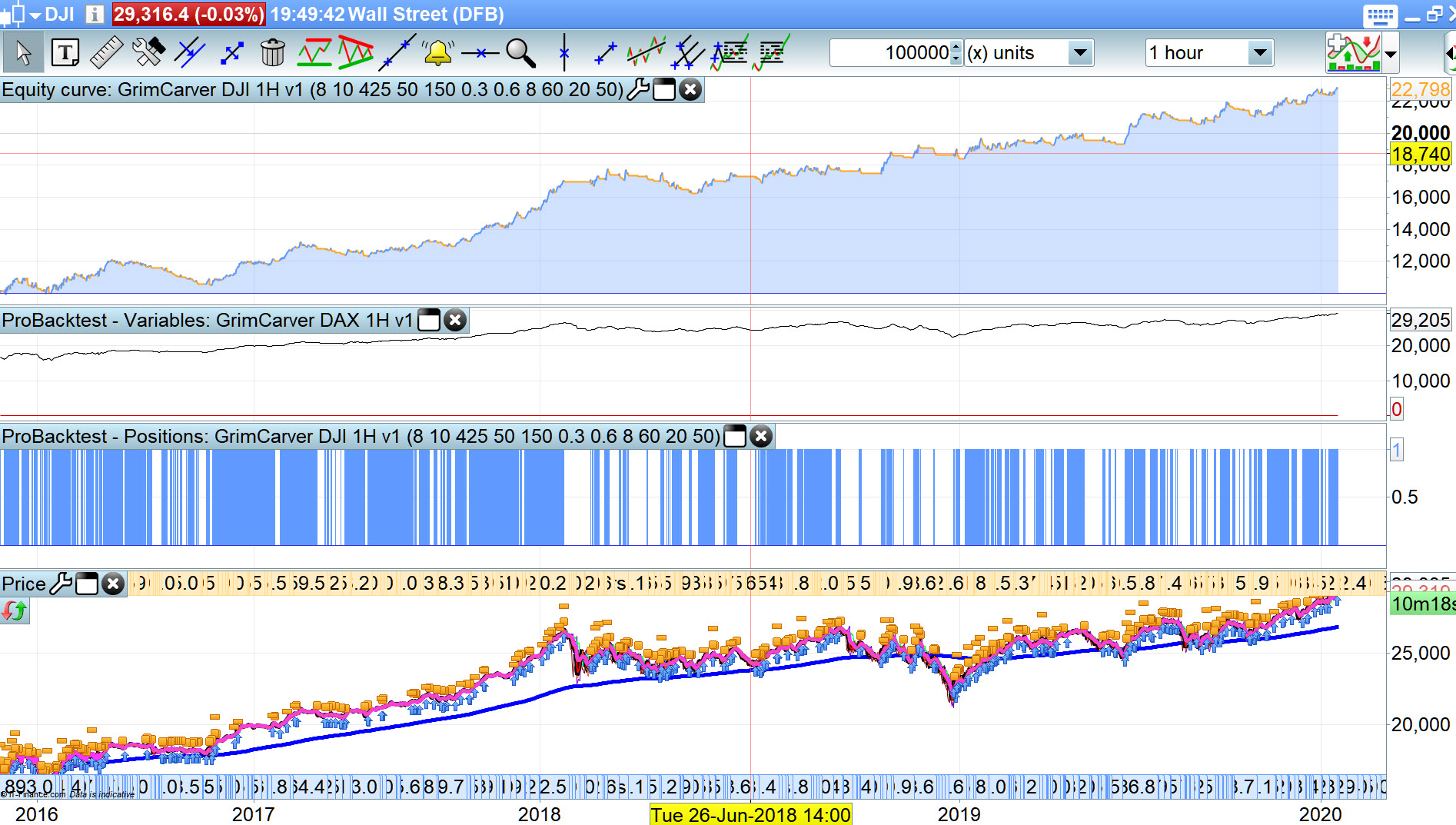This screenshot has width=1456, height=825.
Task: Select the arrow cursor tool
Action: pyautogui.click(x=23, y=53)
